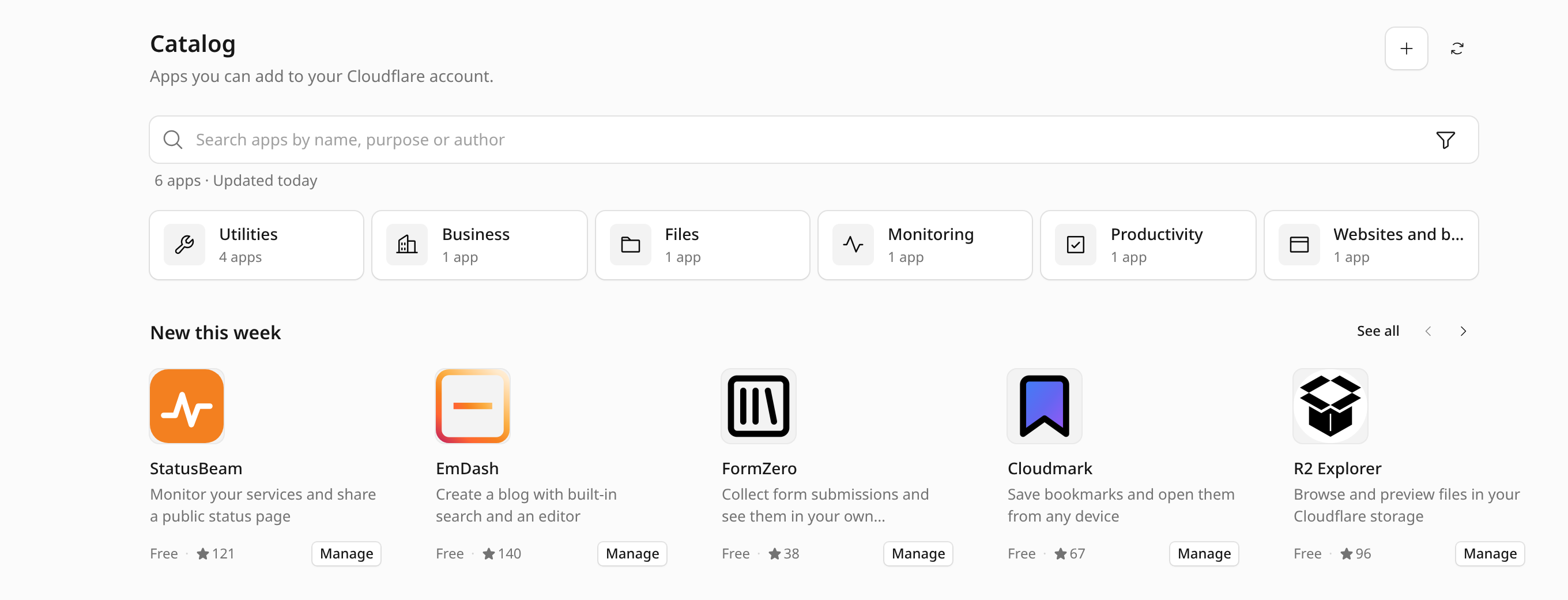Go to previous carousel page chevron
This screenshot has height=600, width=1568.
click(x=1428, y=331)
